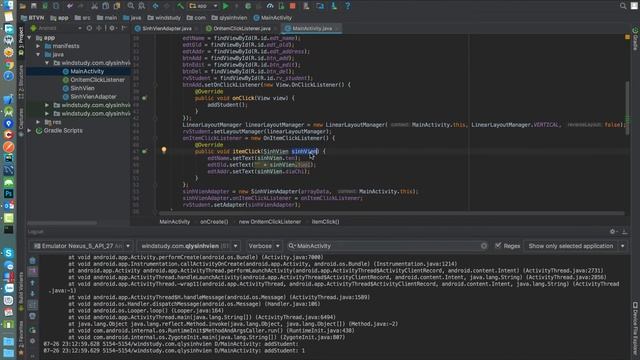
Task: Click onCreate() in editor breadcrumb
Action: coord(214,222)
